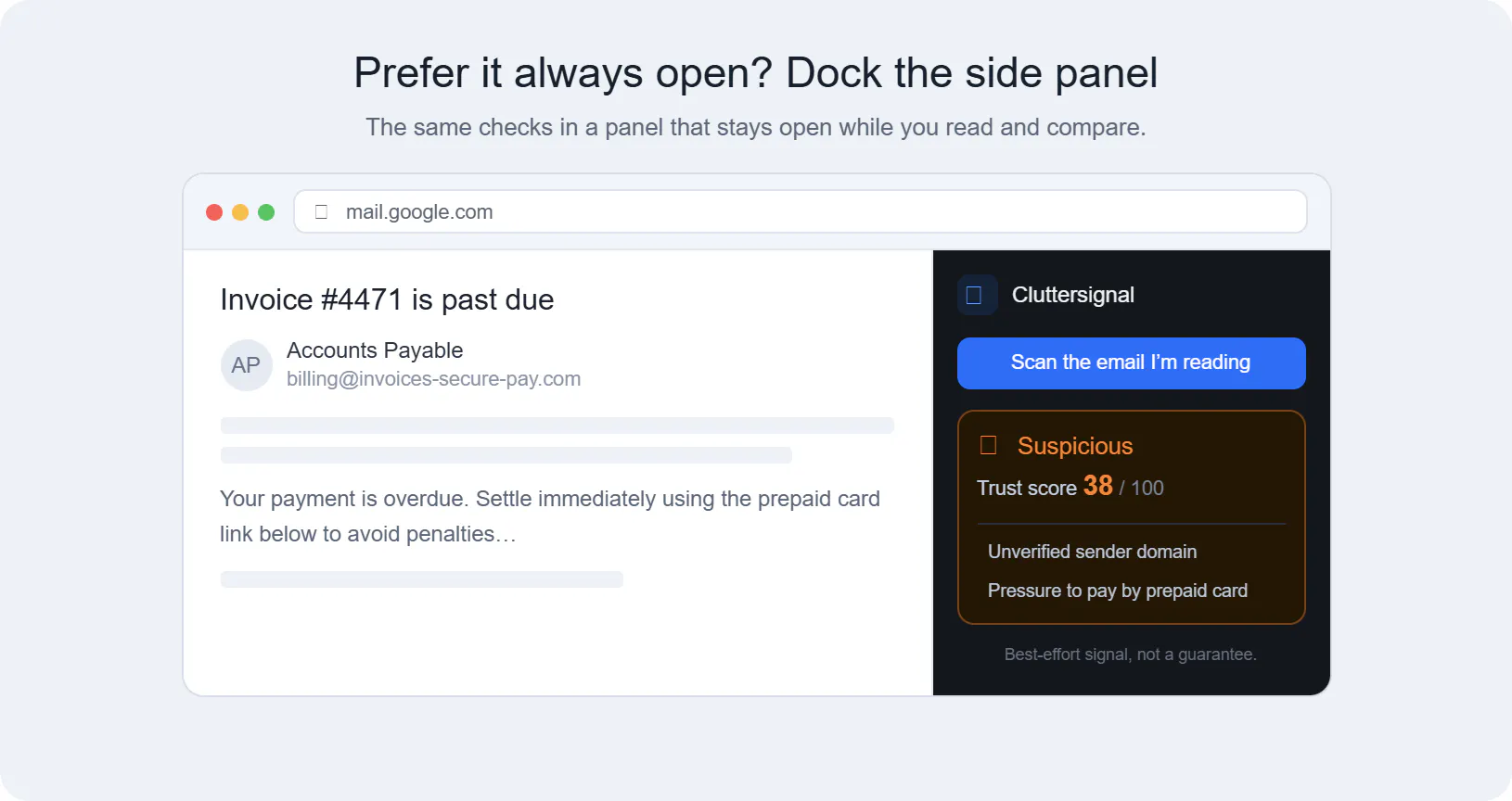Image resolution: width=1512 pixels, height=801 pixels.
Task: Click Scan the email I'm reading button
Action: coord(1131,363)
